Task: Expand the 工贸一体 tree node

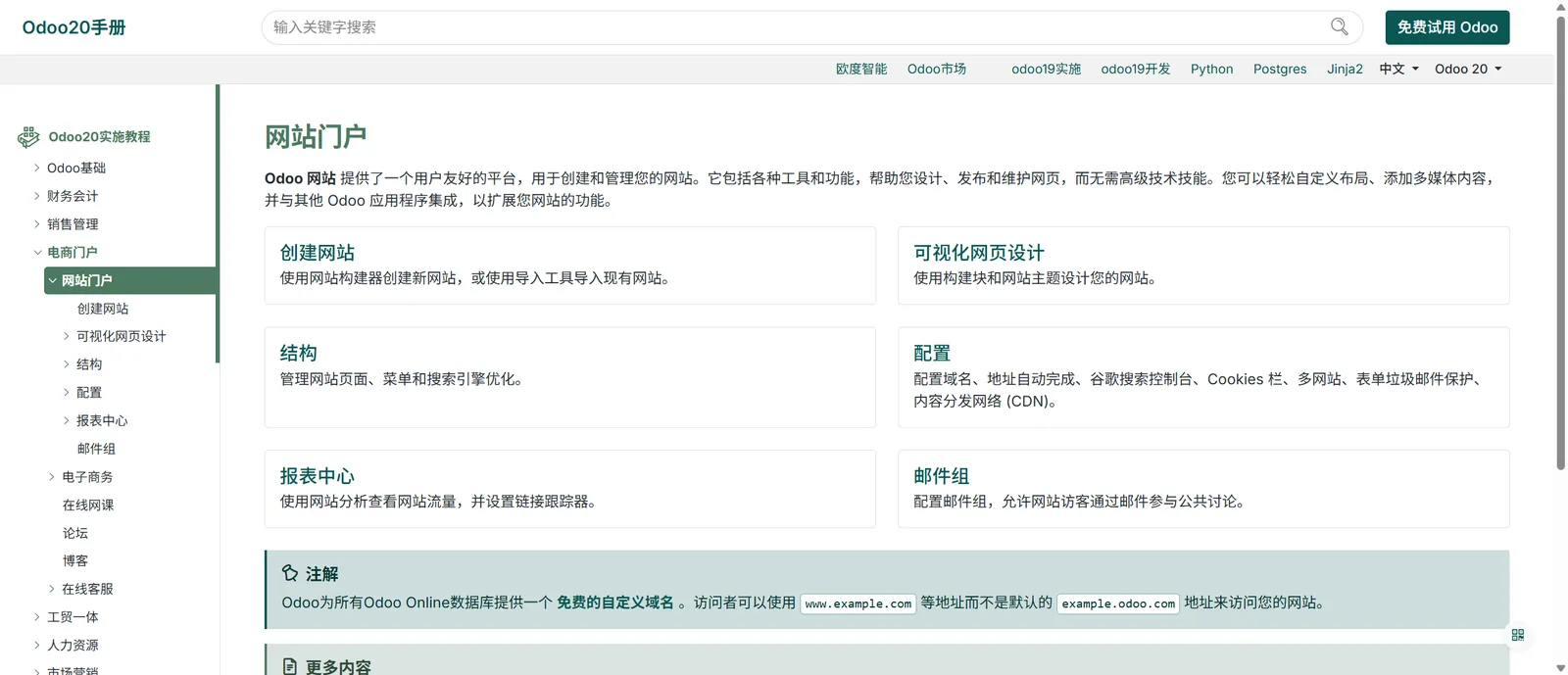Action: click(37, 617)
